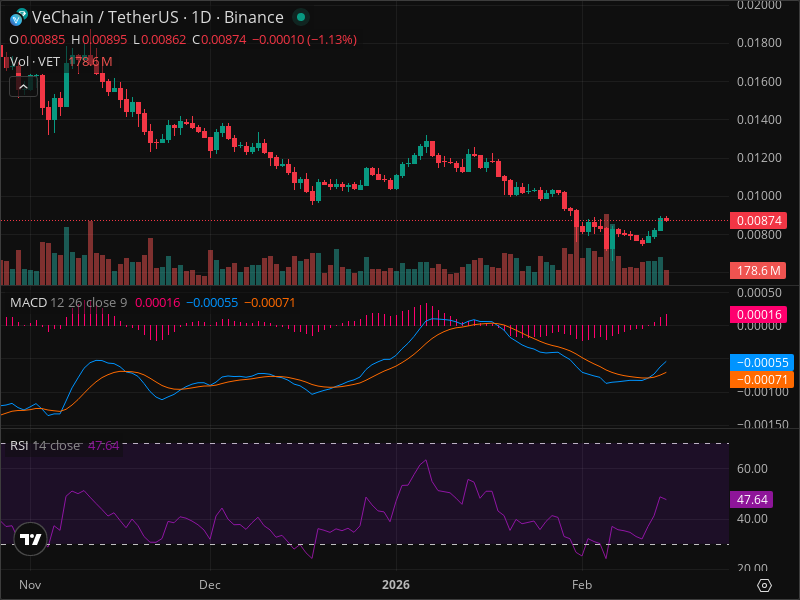Click signal line value label −0.00071
The width and height of the screenshot is (800, 600).
tap(762, 380)
